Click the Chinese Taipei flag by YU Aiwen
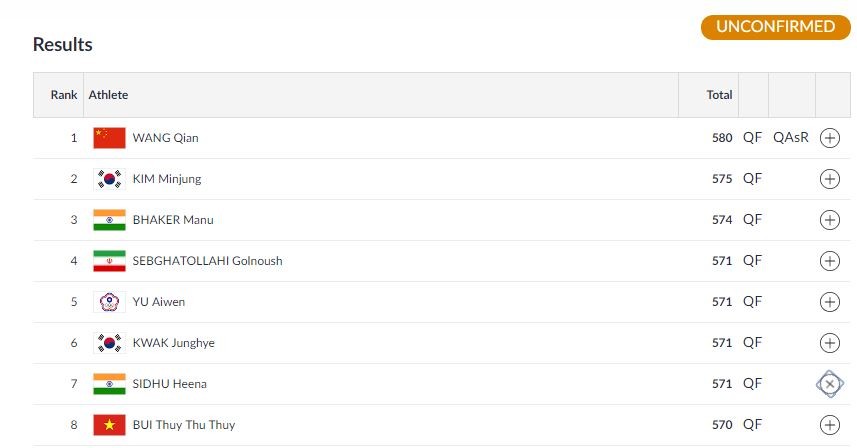Screen dimensions: 857x448 (109, 302)
